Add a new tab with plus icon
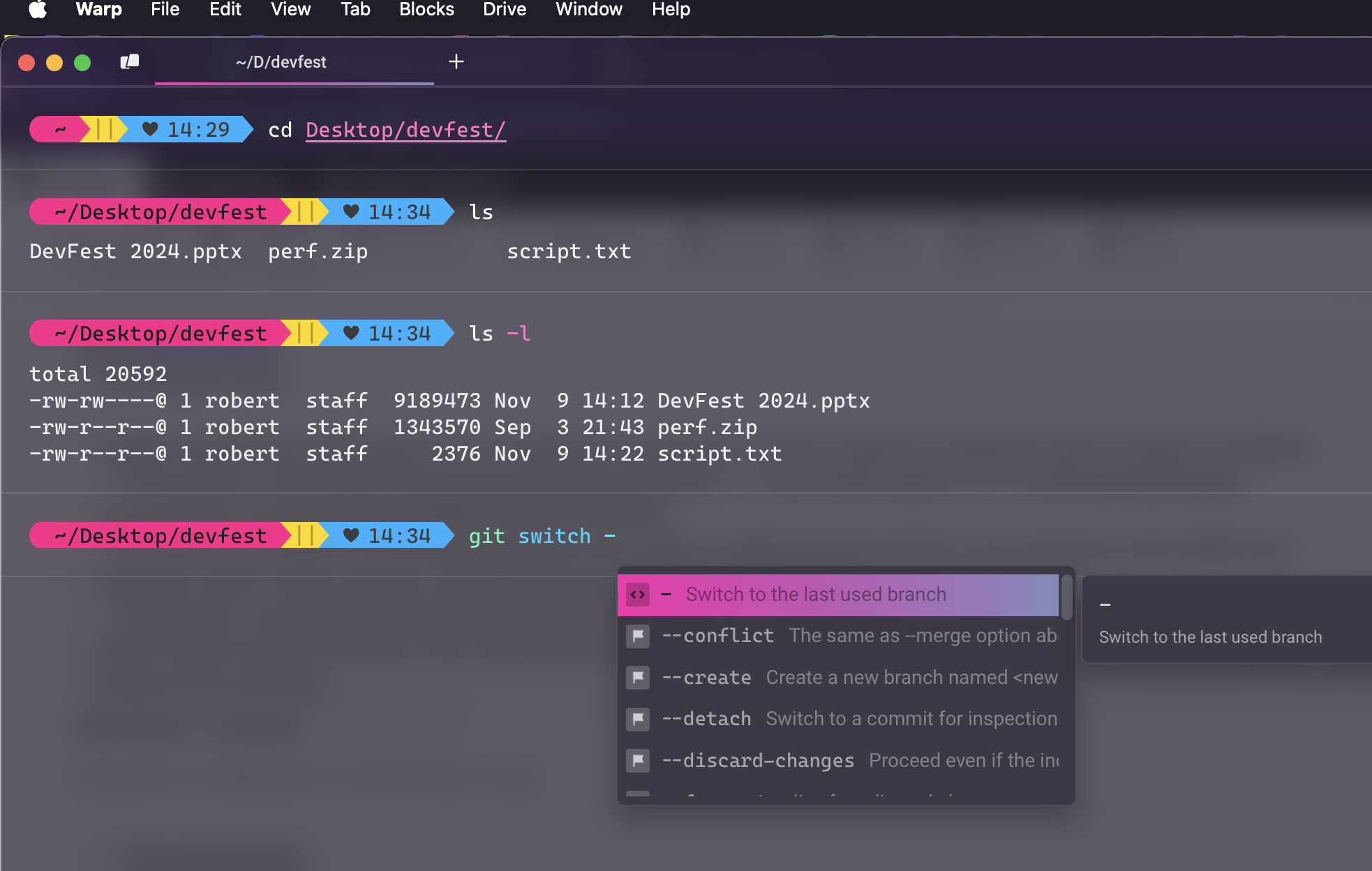 coord(456,62)
